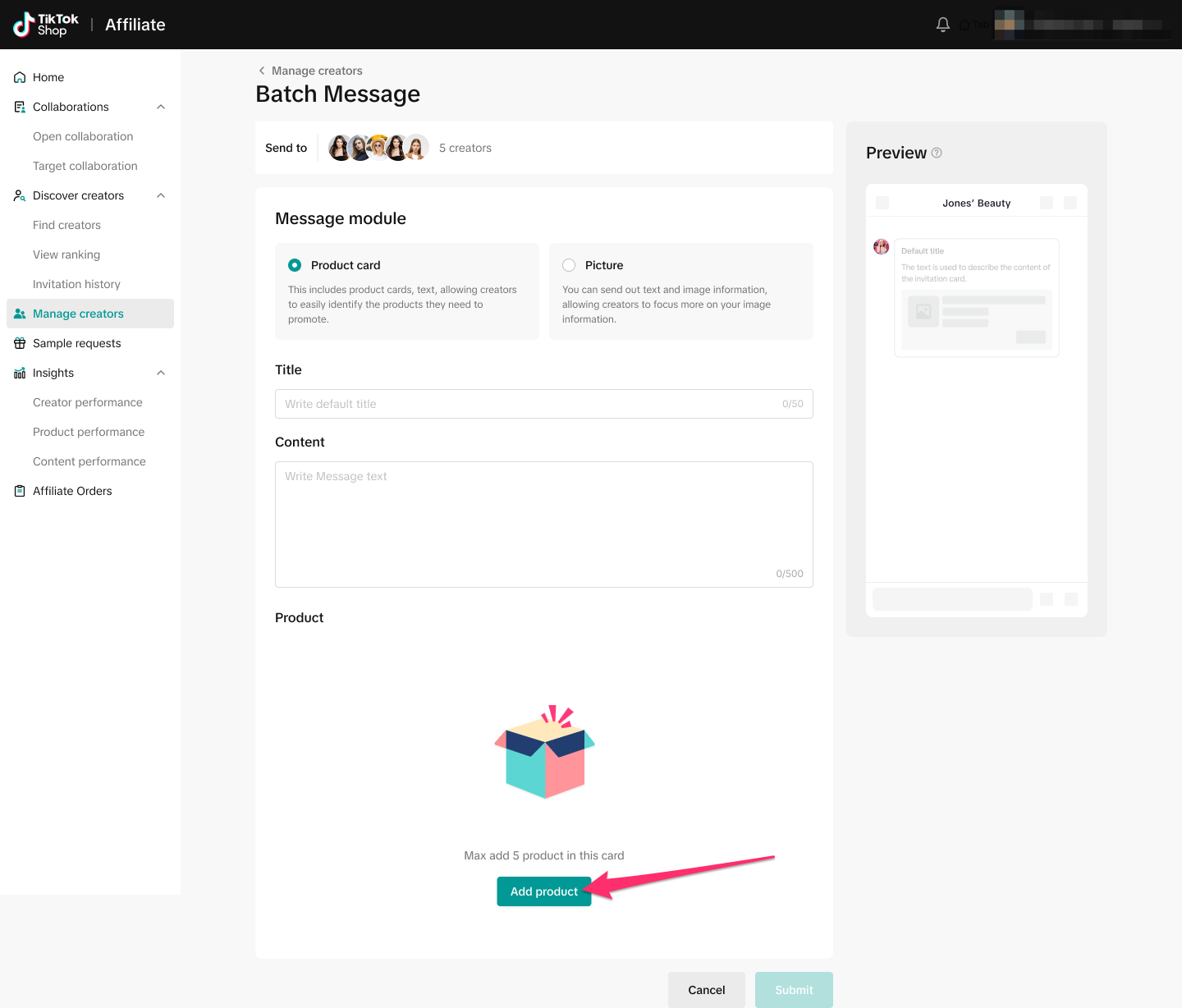Open Invitation history in sidebar
The width and height of the screenshot is (1182, 1008).
click(x=76, y=284)
